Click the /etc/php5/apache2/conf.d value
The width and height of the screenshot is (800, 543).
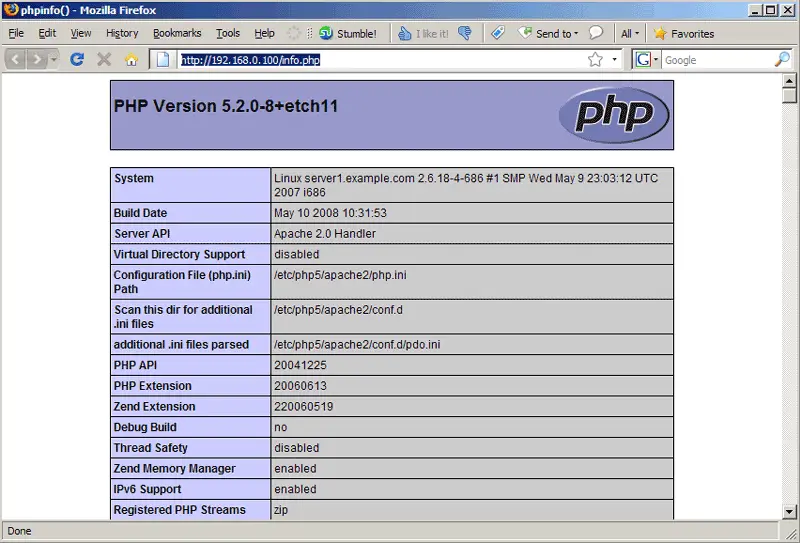(338, 310)
